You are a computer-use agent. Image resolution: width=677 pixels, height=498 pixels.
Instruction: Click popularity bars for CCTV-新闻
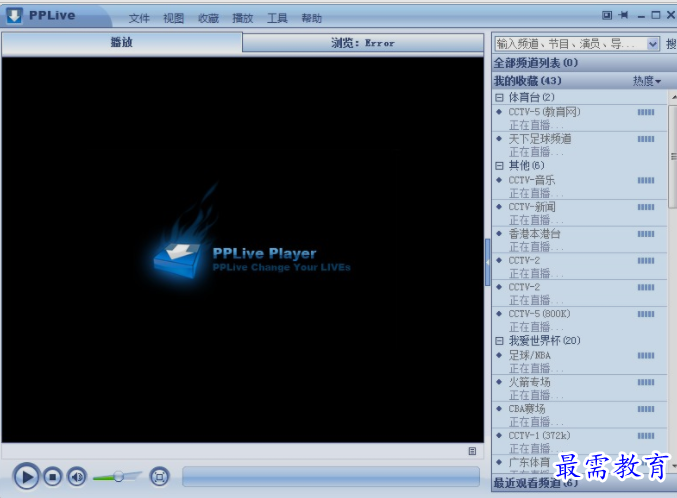point(646,207)
